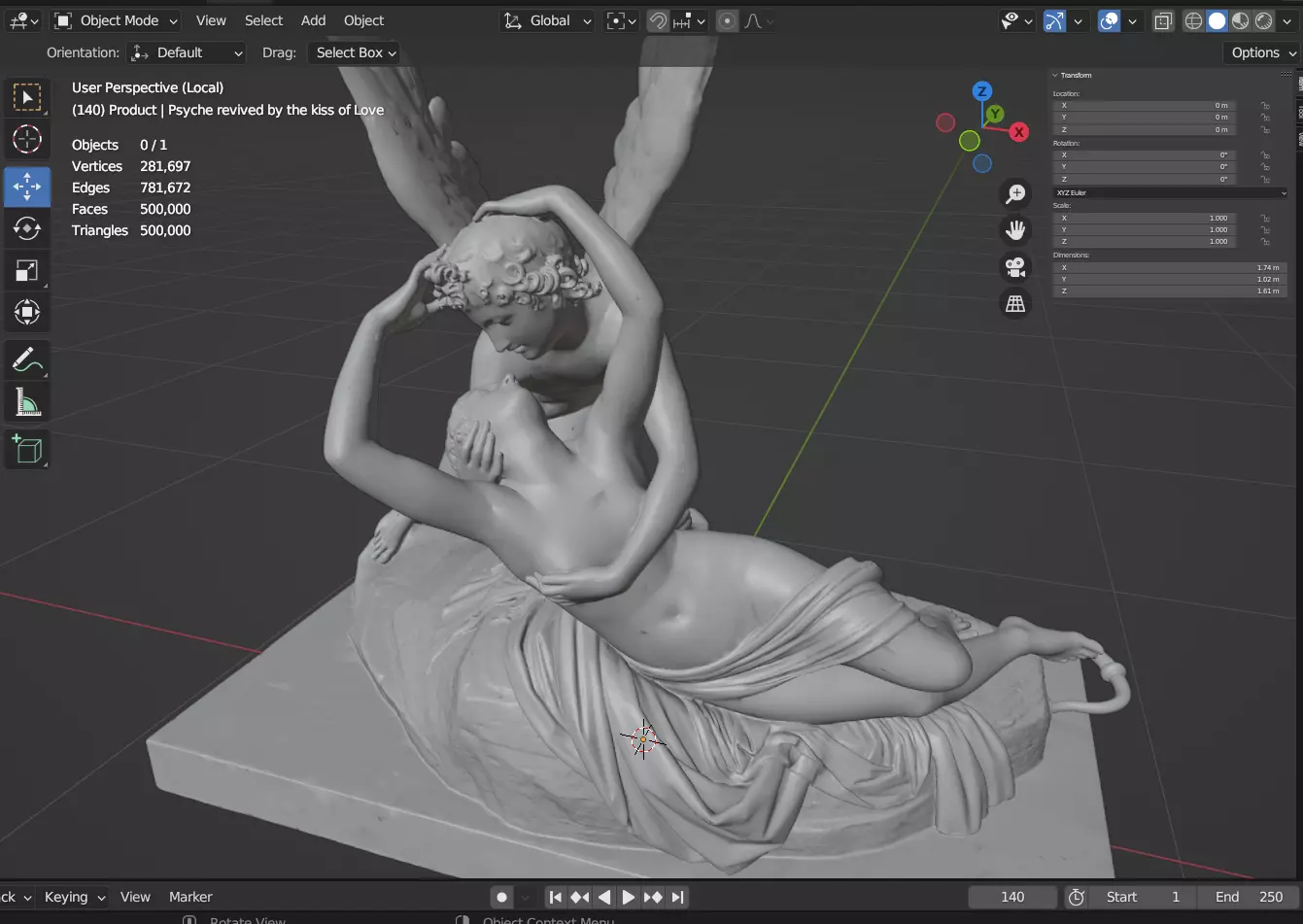Click the current frame field 140
This screenshot has width=1303, height=924.
click(1012, 897)
